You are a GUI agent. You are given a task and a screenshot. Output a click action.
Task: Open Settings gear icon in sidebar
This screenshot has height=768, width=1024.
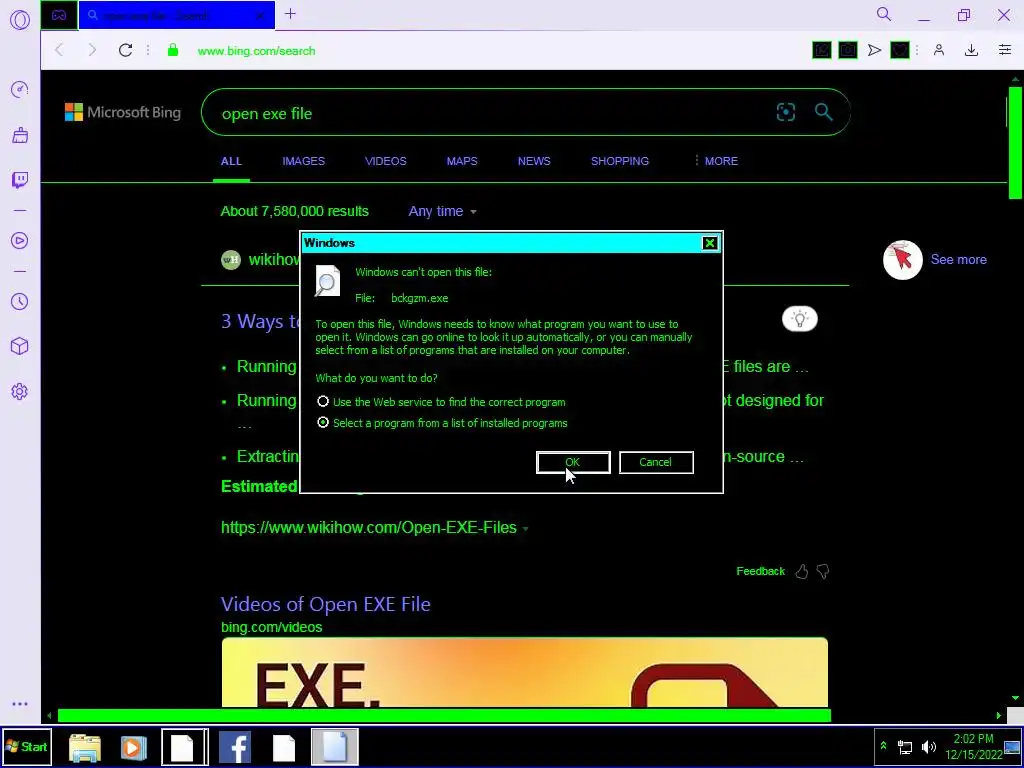20,391
